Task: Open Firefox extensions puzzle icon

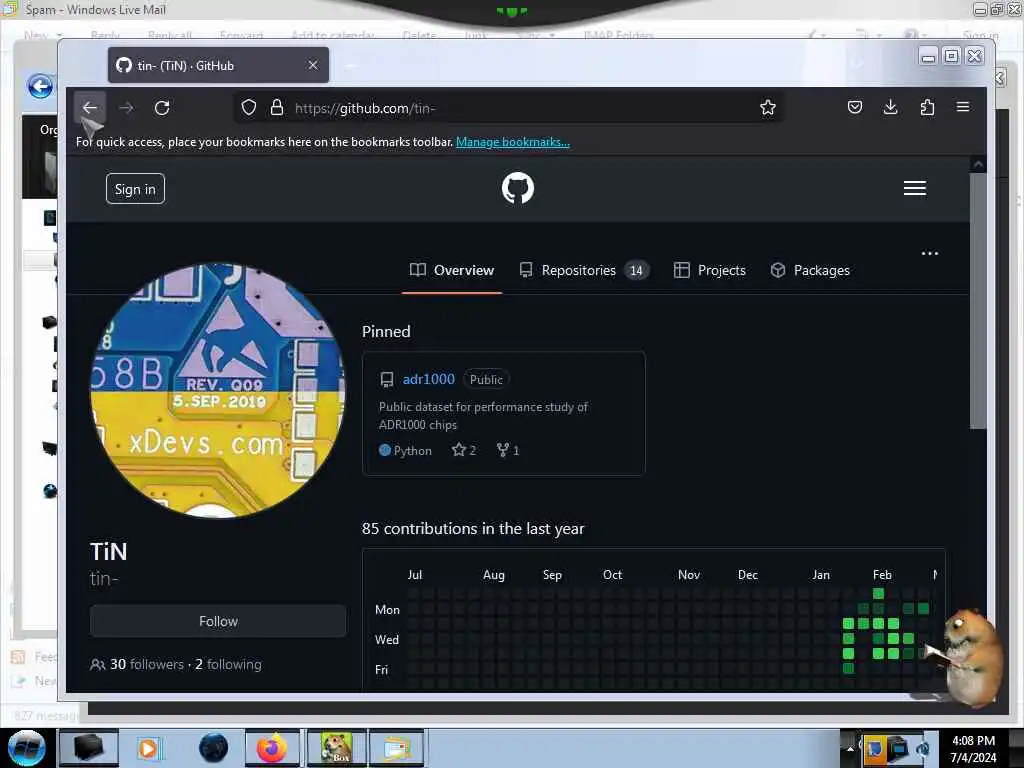Action: pos(927,107)
